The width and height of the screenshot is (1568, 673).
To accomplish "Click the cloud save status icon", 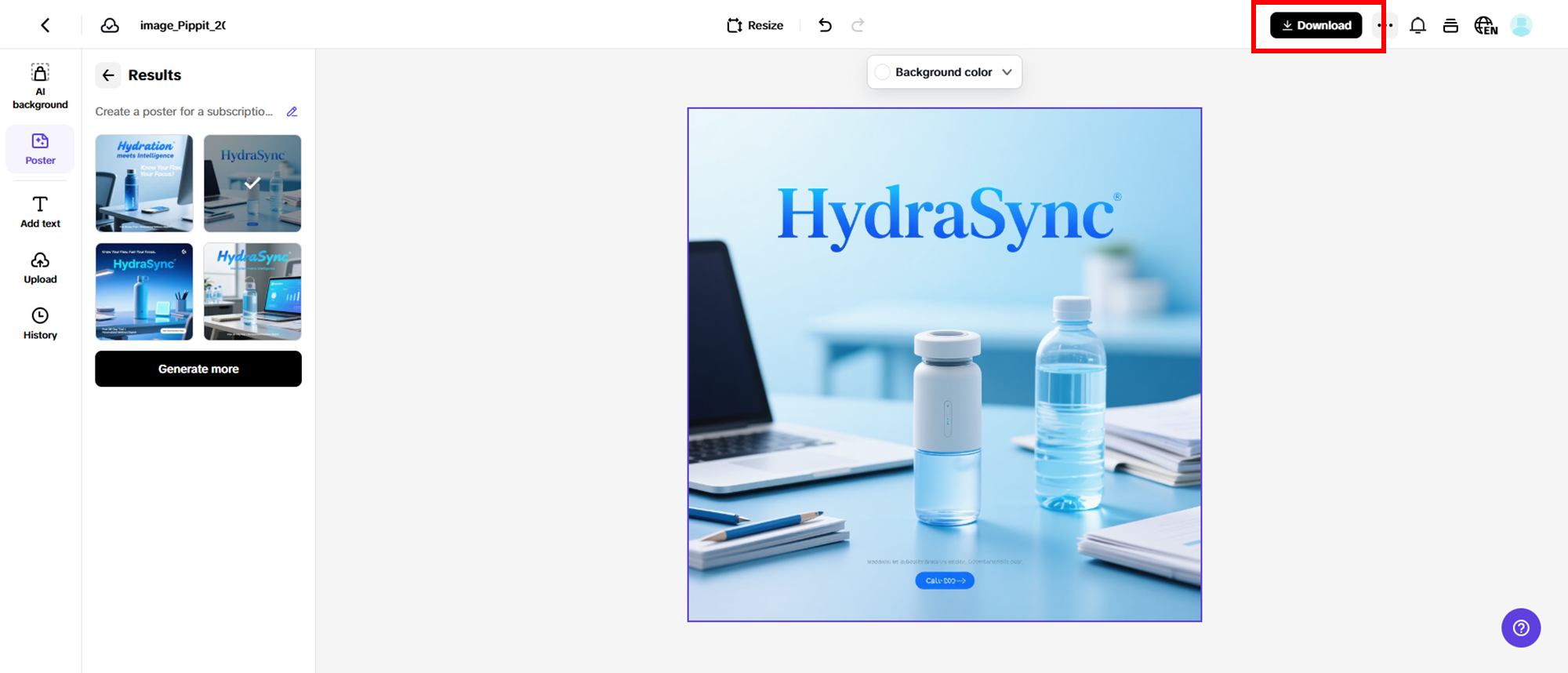I will pyautogui.click(x=110, y=25).
